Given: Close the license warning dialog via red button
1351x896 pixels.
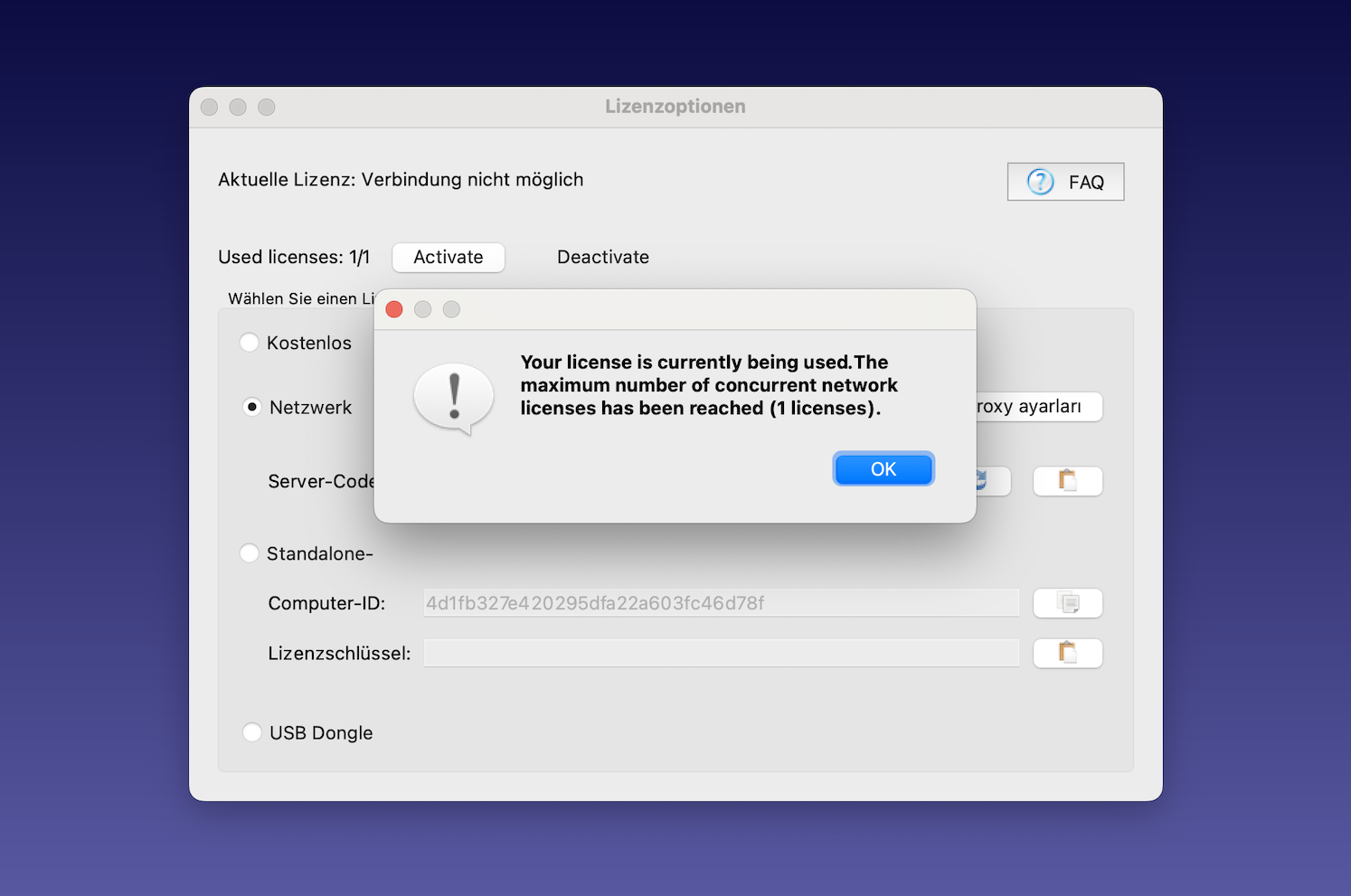Looking at the screenshot, I should pos(394,309).
